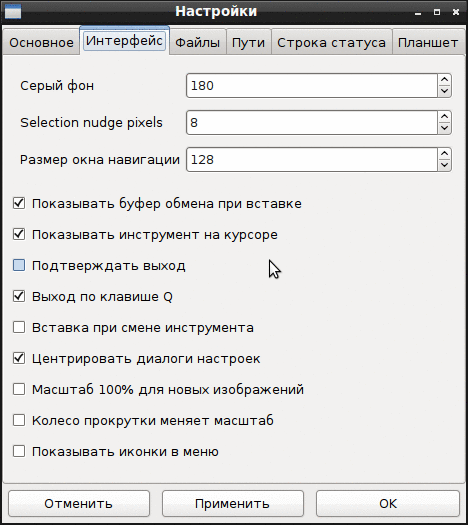Confirm settings with OK button
Image resolution: width=468 pixels, height=525 pixels.
tap(388, 504)
